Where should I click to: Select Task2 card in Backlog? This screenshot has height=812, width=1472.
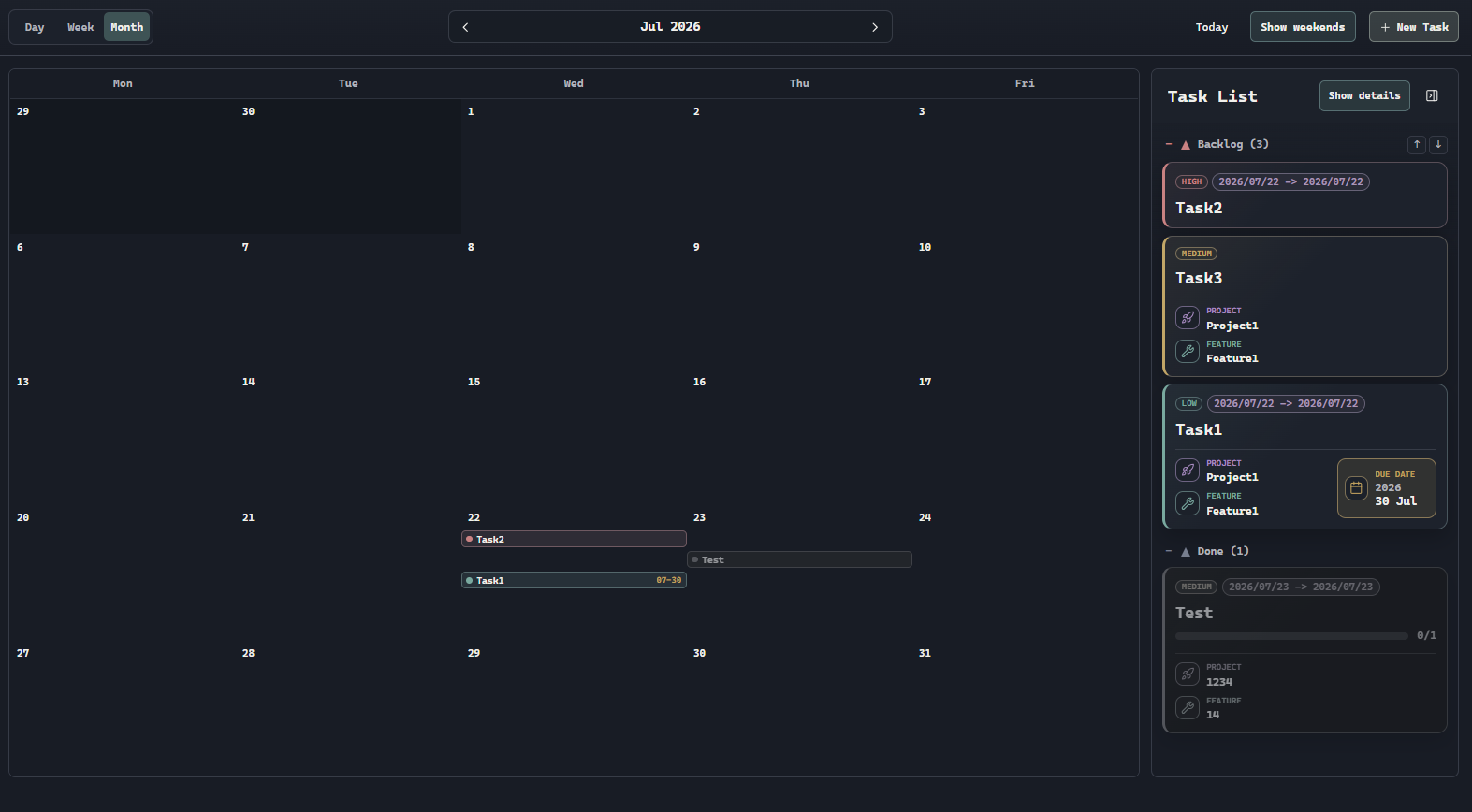[x=1304, y=196]
